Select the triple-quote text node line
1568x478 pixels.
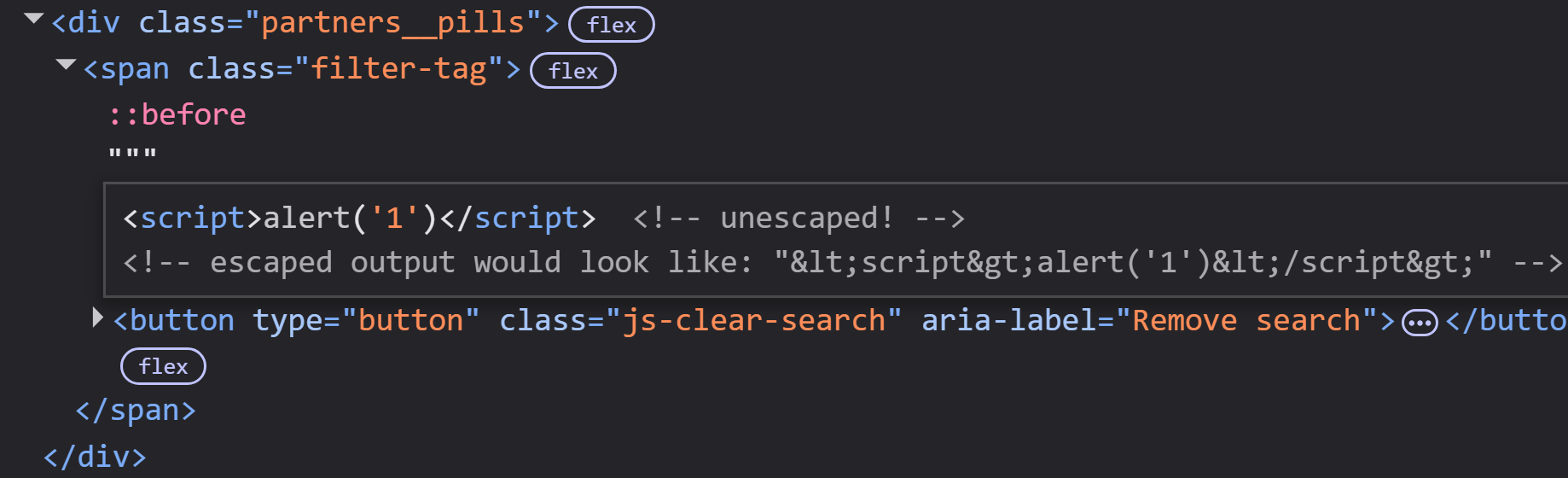coord(132,155)
